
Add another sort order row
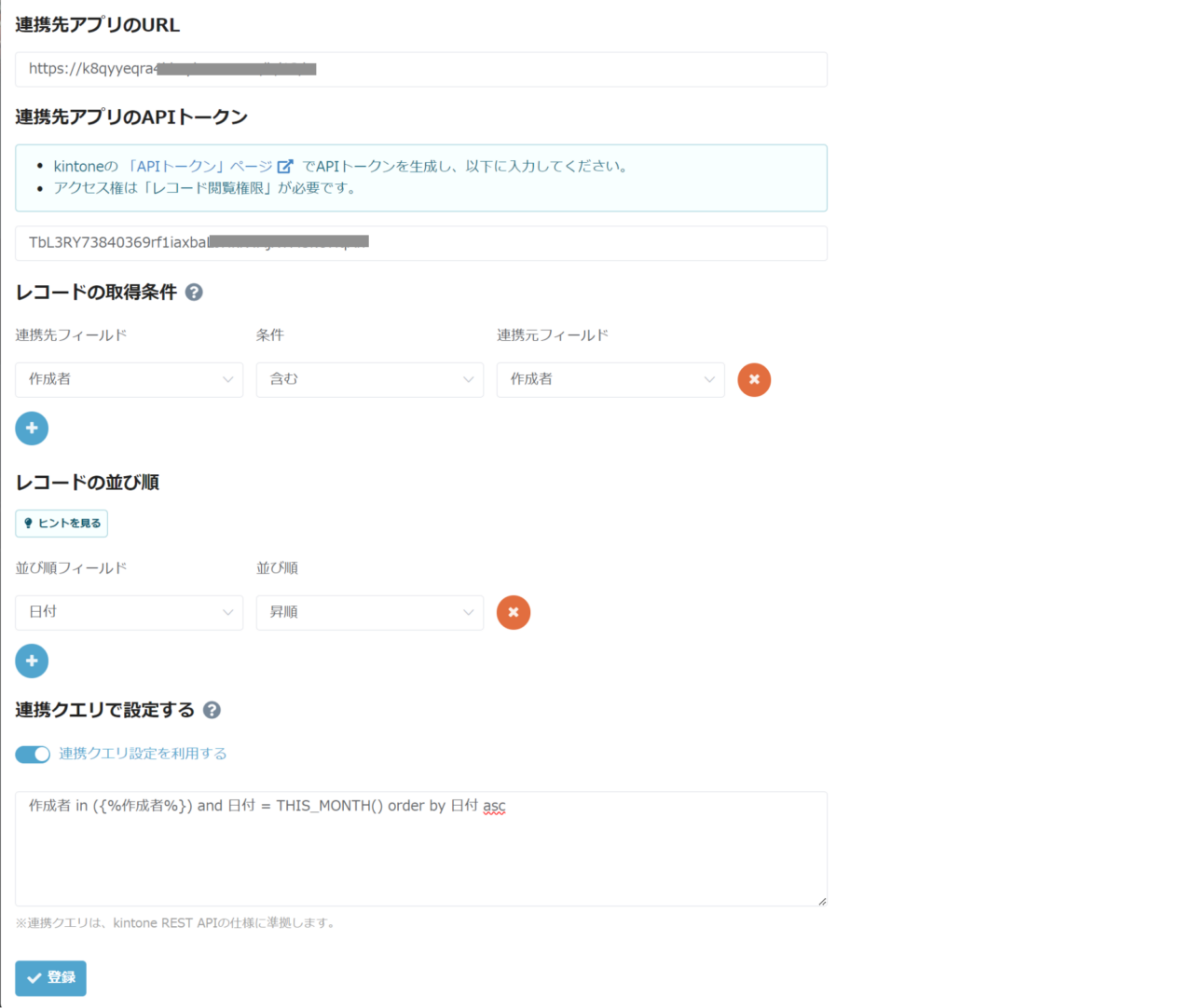32,661
